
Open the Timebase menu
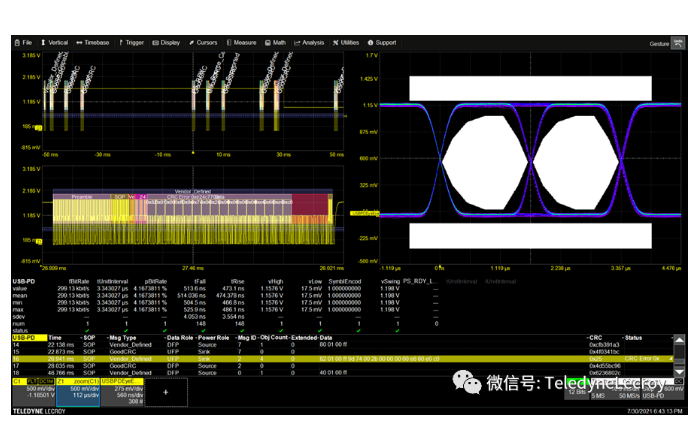click(94, 43)
